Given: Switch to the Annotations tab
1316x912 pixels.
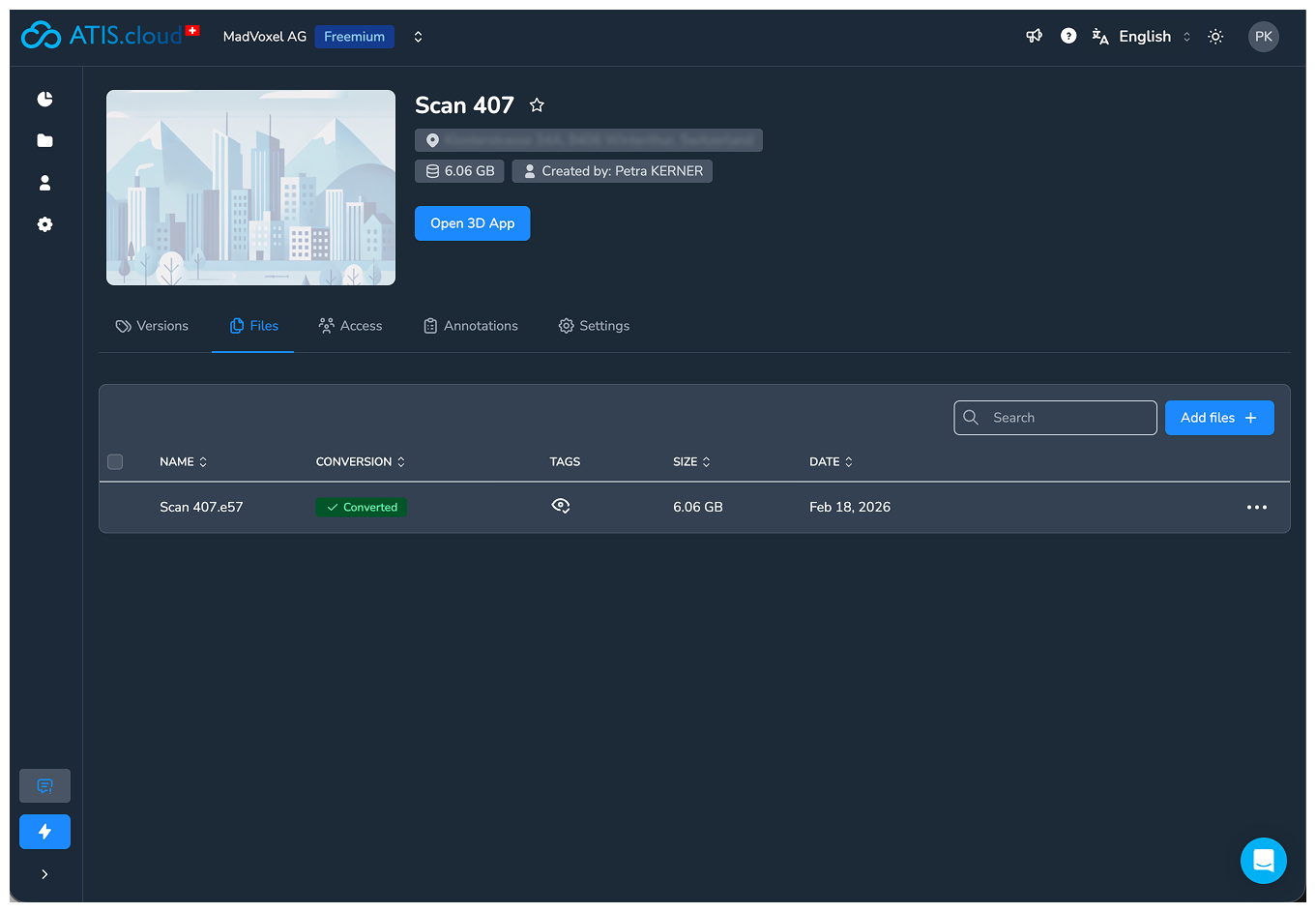Looking at the screenshot, I should coord(471,326).
